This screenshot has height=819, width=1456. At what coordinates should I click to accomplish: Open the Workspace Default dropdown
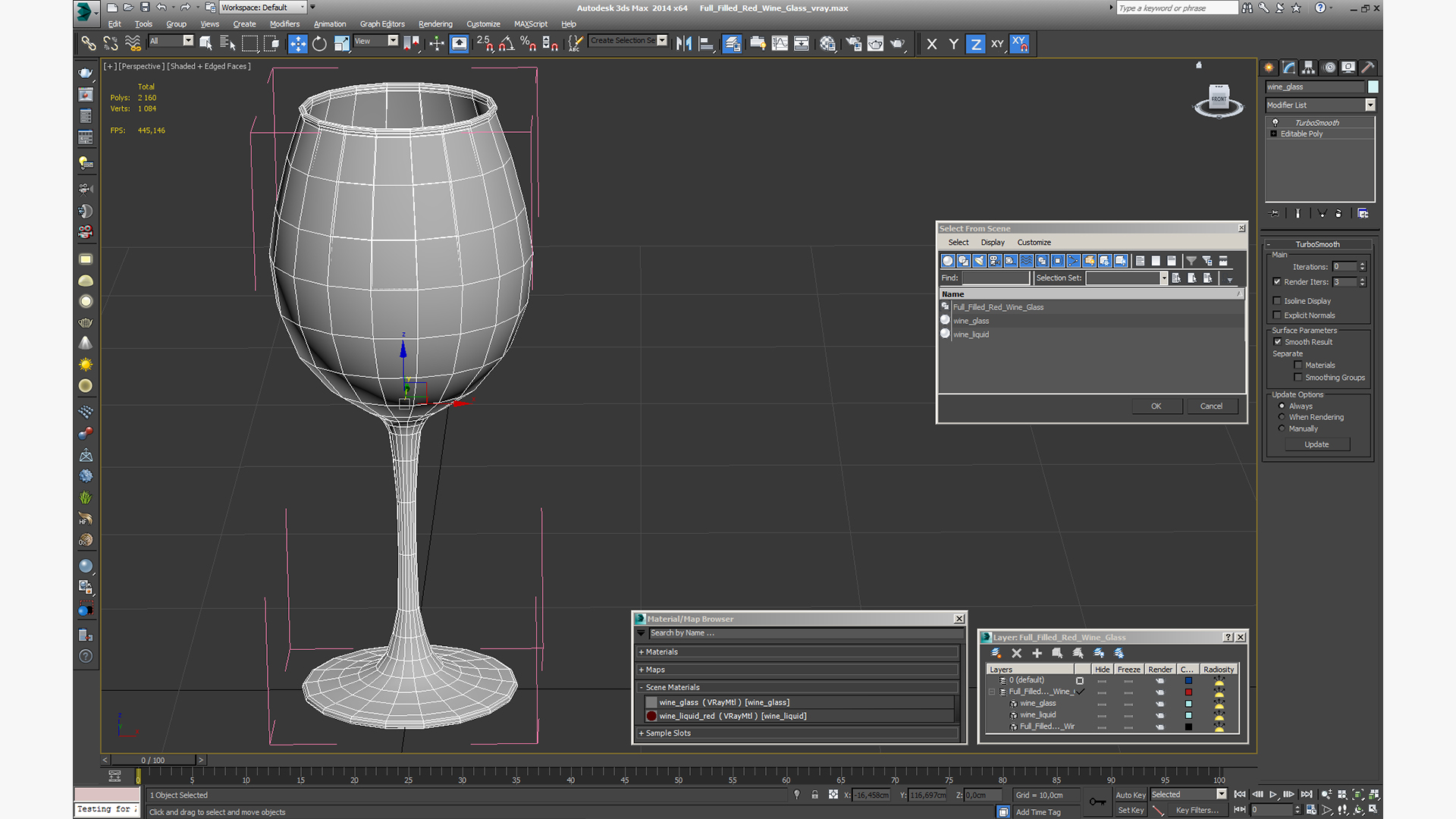[303, 8]
